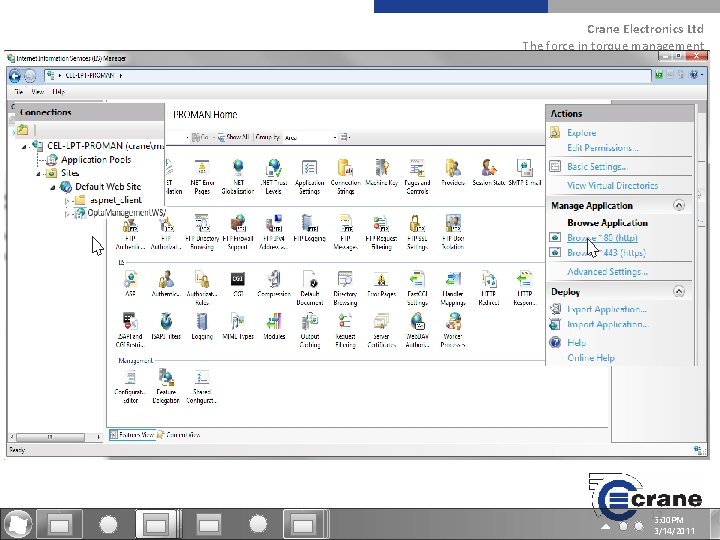The height and width of the screenshot is (540, 720).
Task: Open the View menu
Action: [38, 92]
